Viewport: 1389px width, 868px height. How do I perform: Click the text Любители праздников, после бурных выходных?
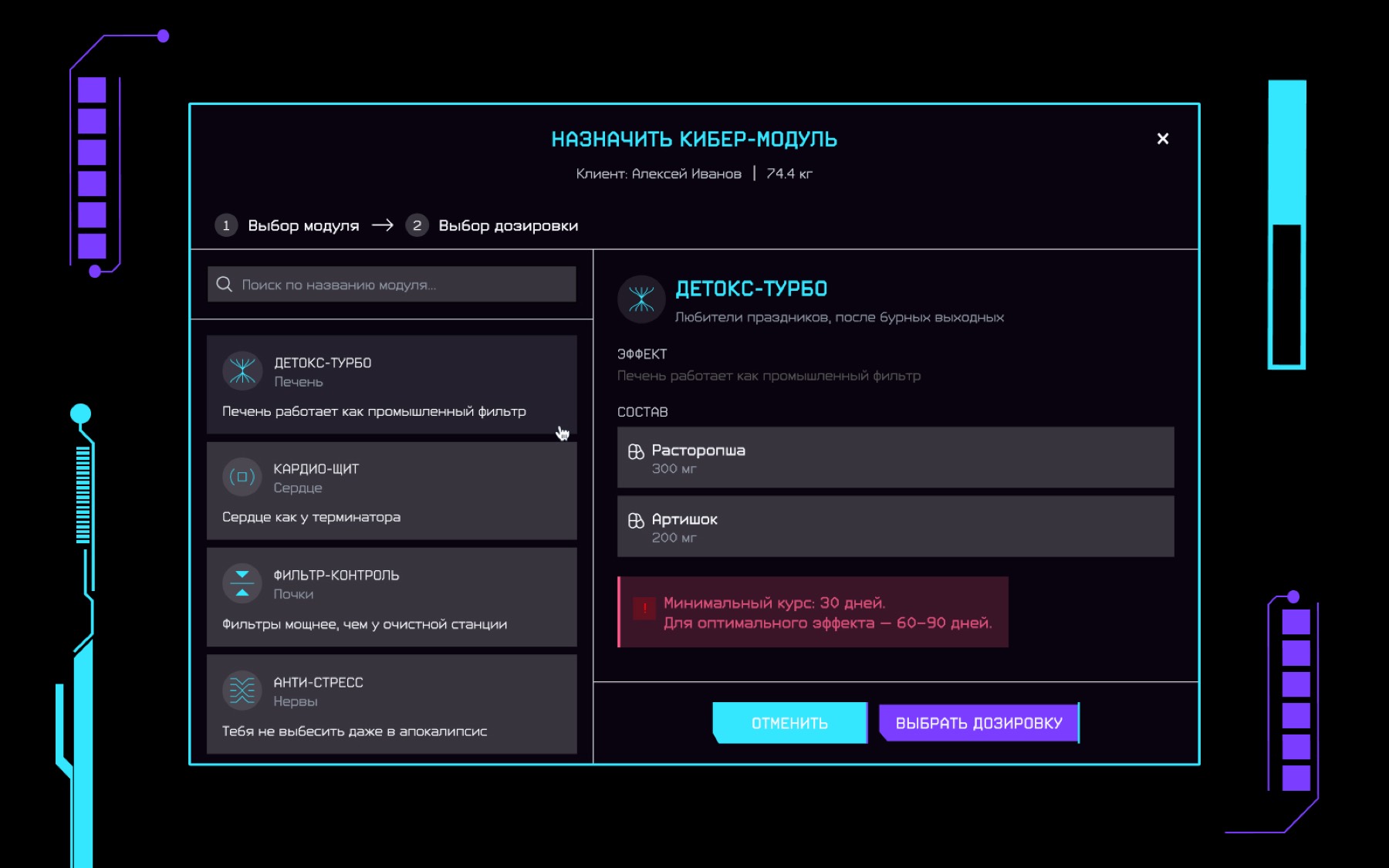pyautogui.click(x=840, y=317)
